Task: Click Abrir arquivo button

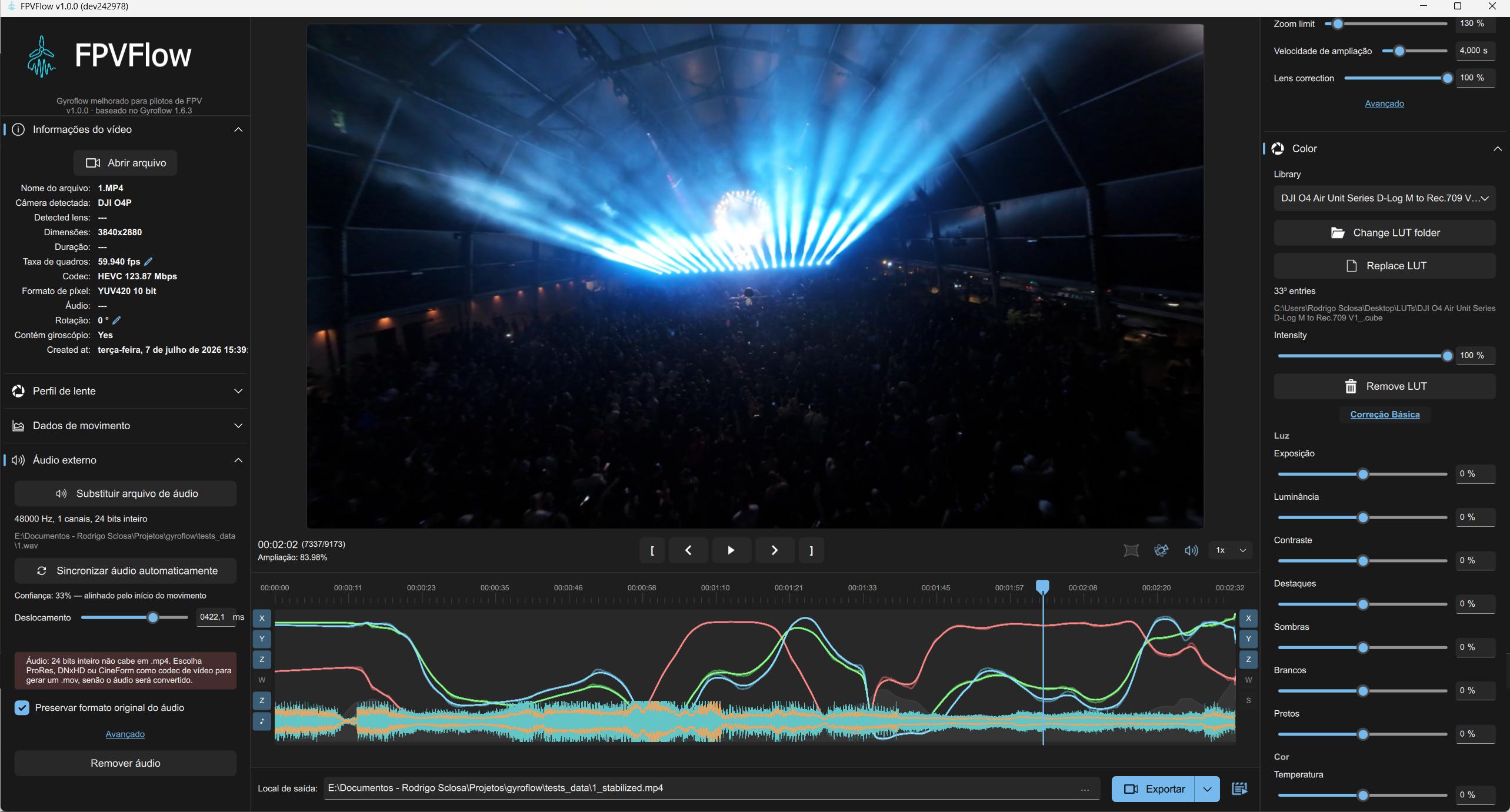Action: point(125,163)
